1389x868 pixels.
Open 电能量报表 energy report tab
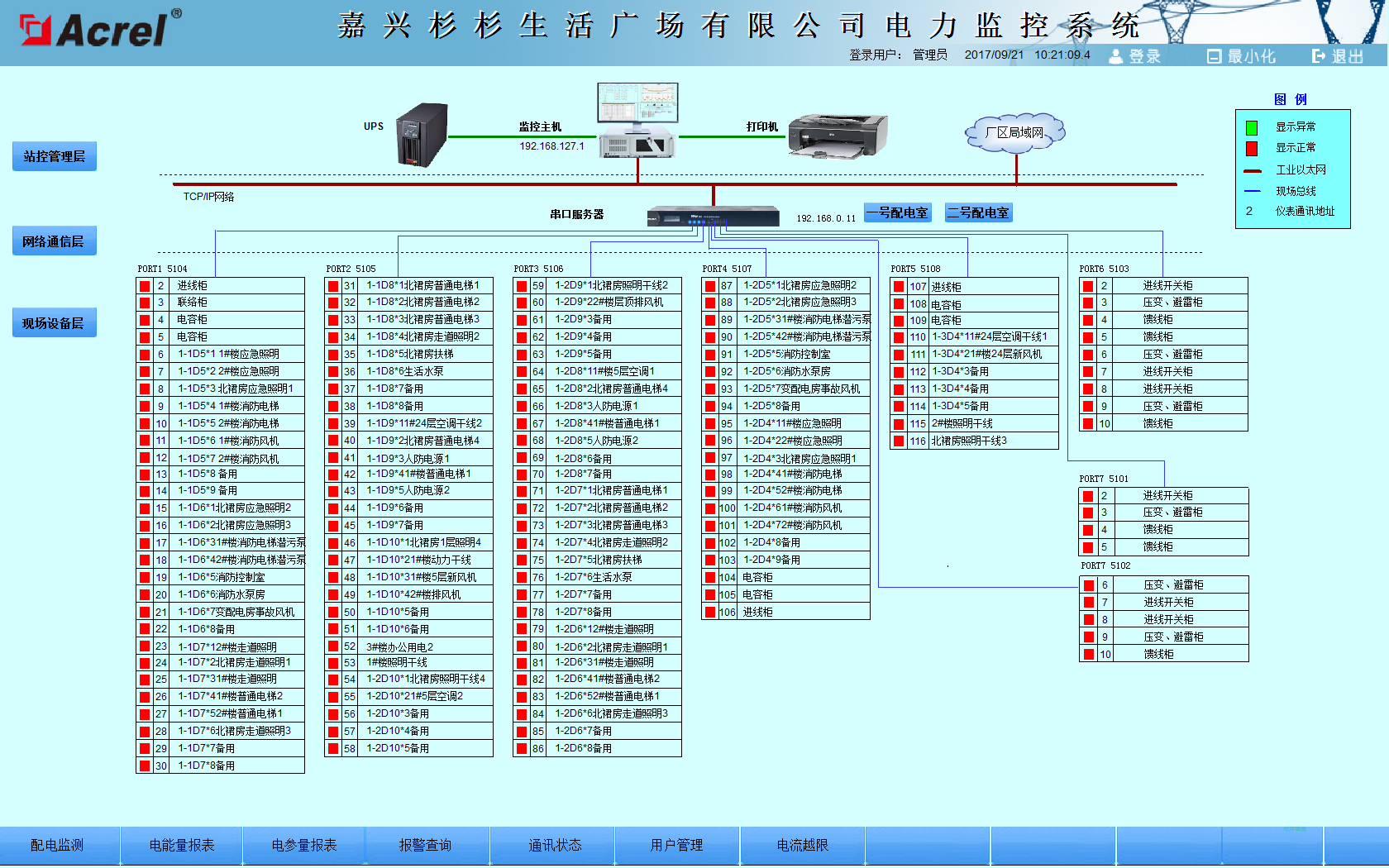[x=182, y=845]
